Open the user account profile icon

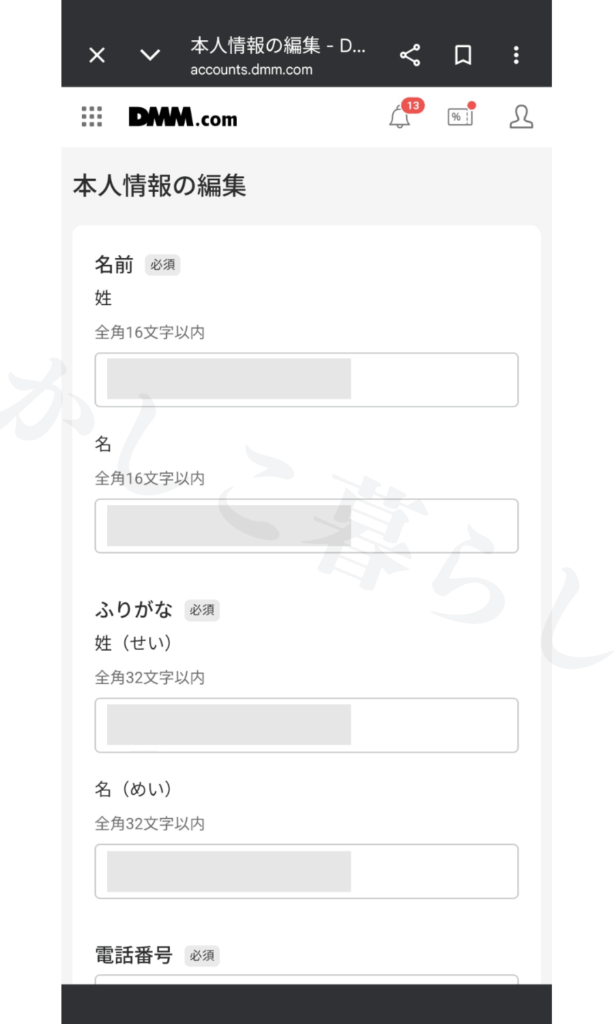(521, 117)
